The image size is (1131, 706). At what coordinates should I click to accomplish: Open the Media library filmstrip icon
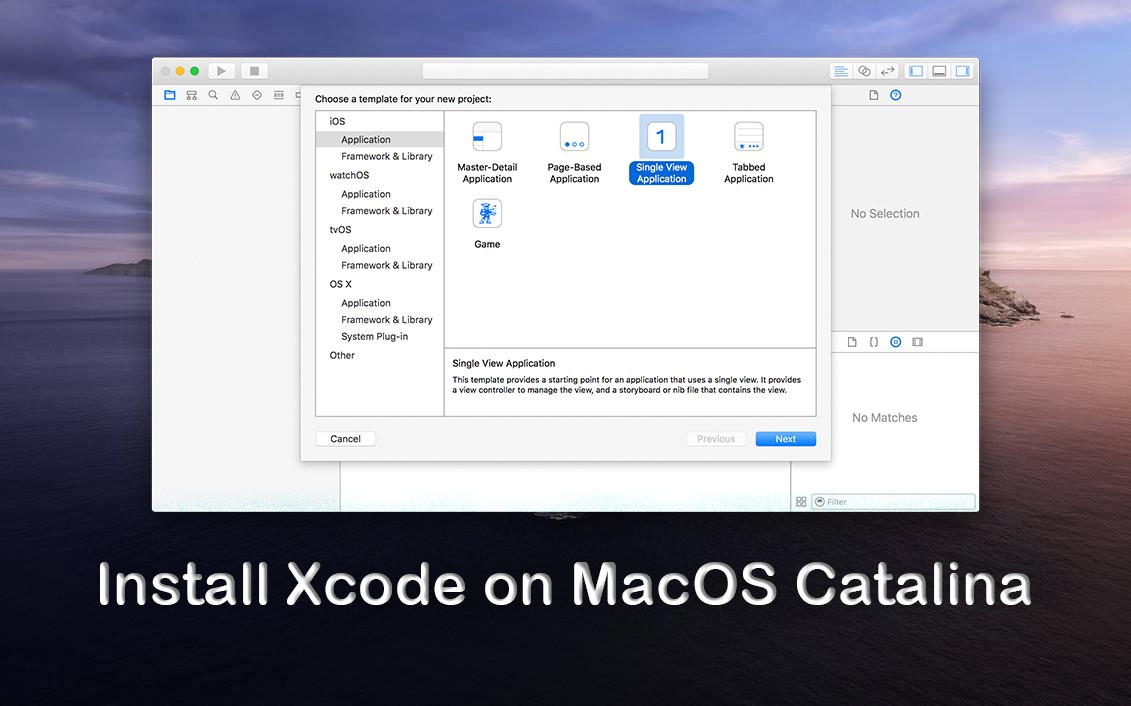(x=917, y=342)
